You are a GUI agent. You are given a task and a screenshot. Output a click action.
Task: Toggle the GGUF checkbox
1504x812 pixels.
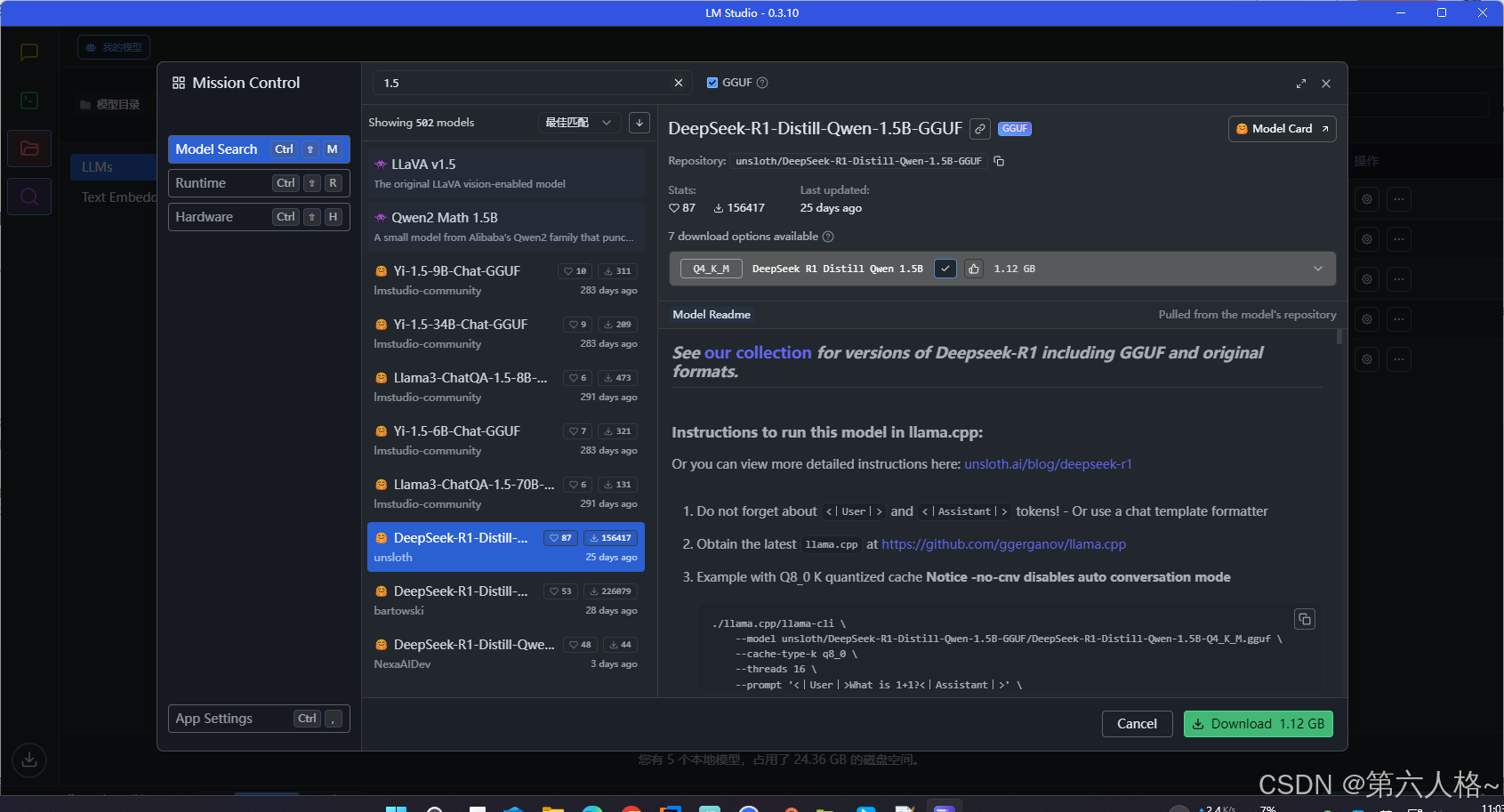click(712, 83)
